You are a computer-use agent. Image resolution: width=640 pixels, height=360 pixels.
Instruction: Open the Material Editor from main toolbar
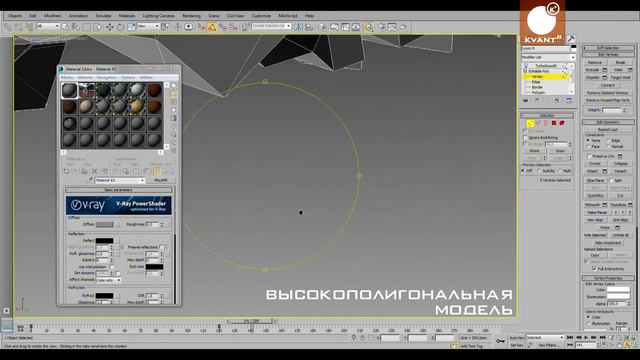(x=369, y=27)
